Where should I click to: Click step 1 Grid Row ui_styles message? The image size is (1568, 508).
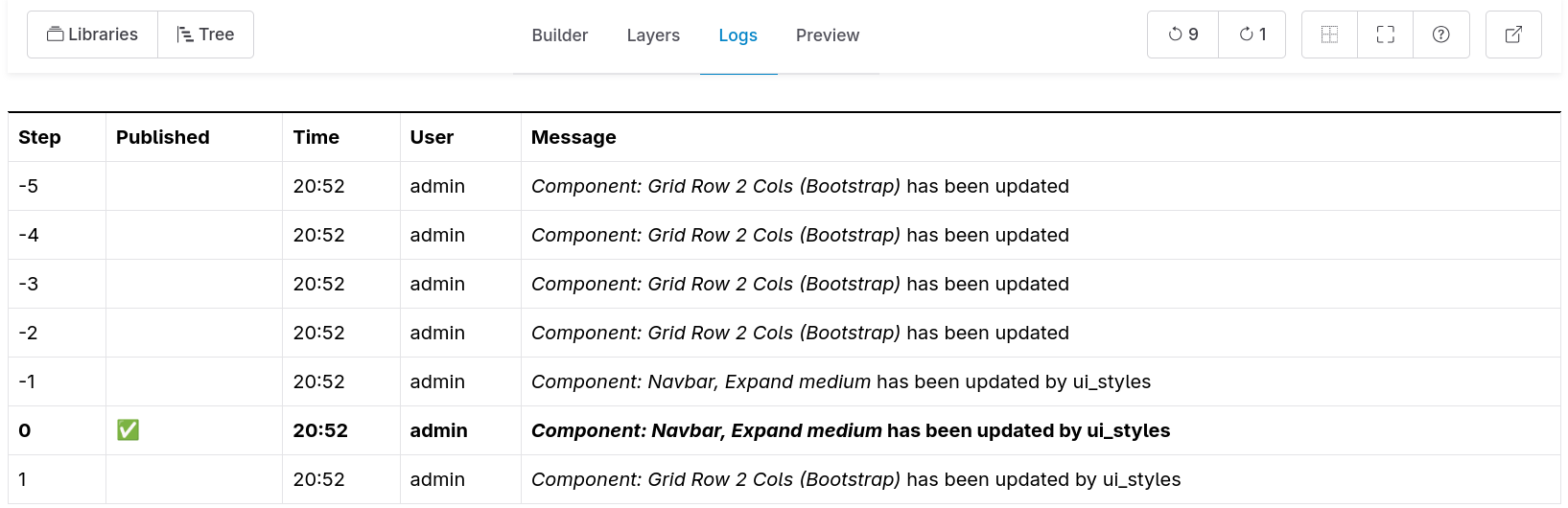[855, 479]
